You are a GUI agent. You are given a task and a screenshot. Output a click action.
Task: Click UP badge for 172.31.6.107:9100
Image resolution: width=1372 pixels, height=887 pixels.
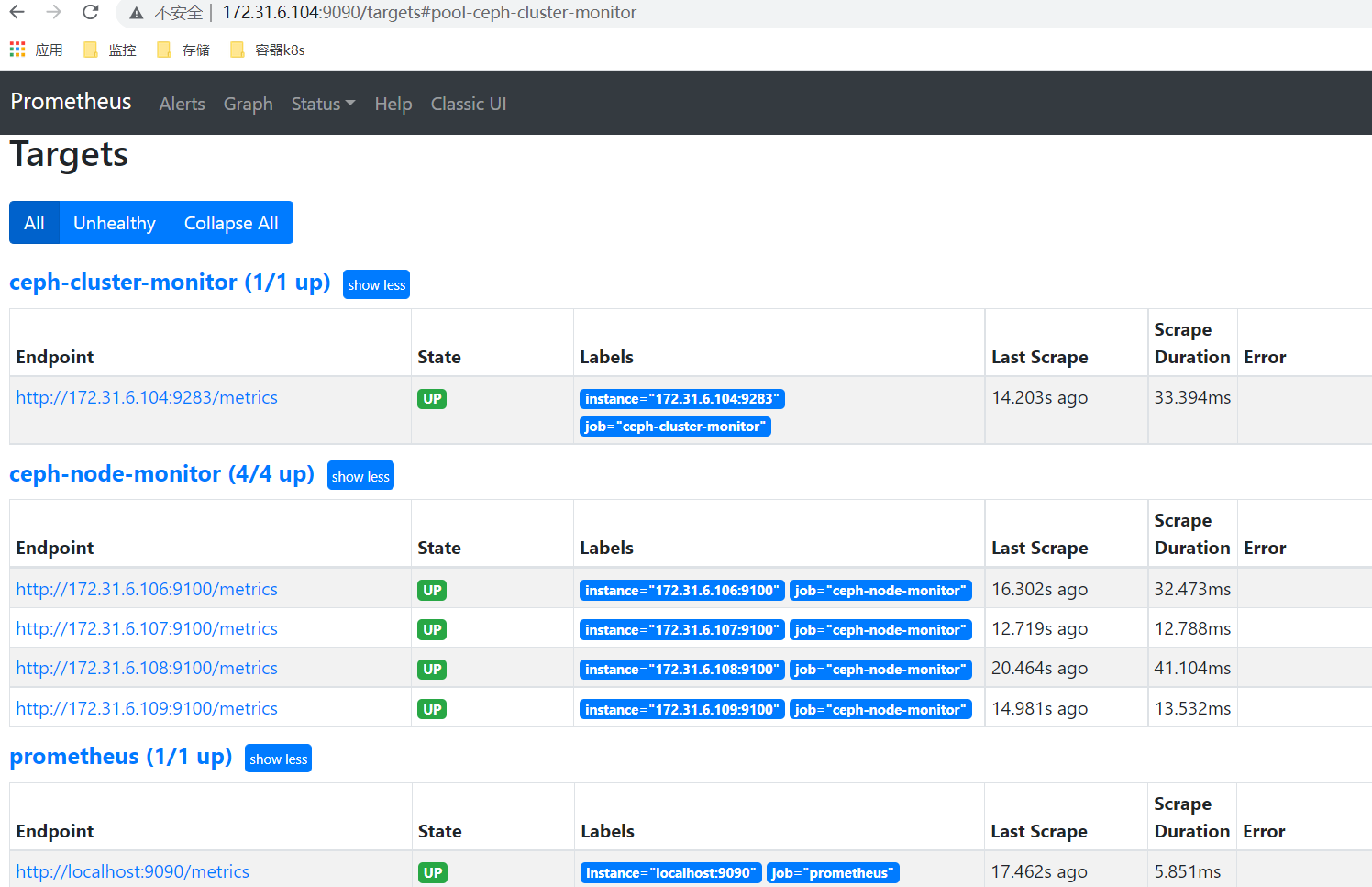pyautogui.click(x=432, y=630)
